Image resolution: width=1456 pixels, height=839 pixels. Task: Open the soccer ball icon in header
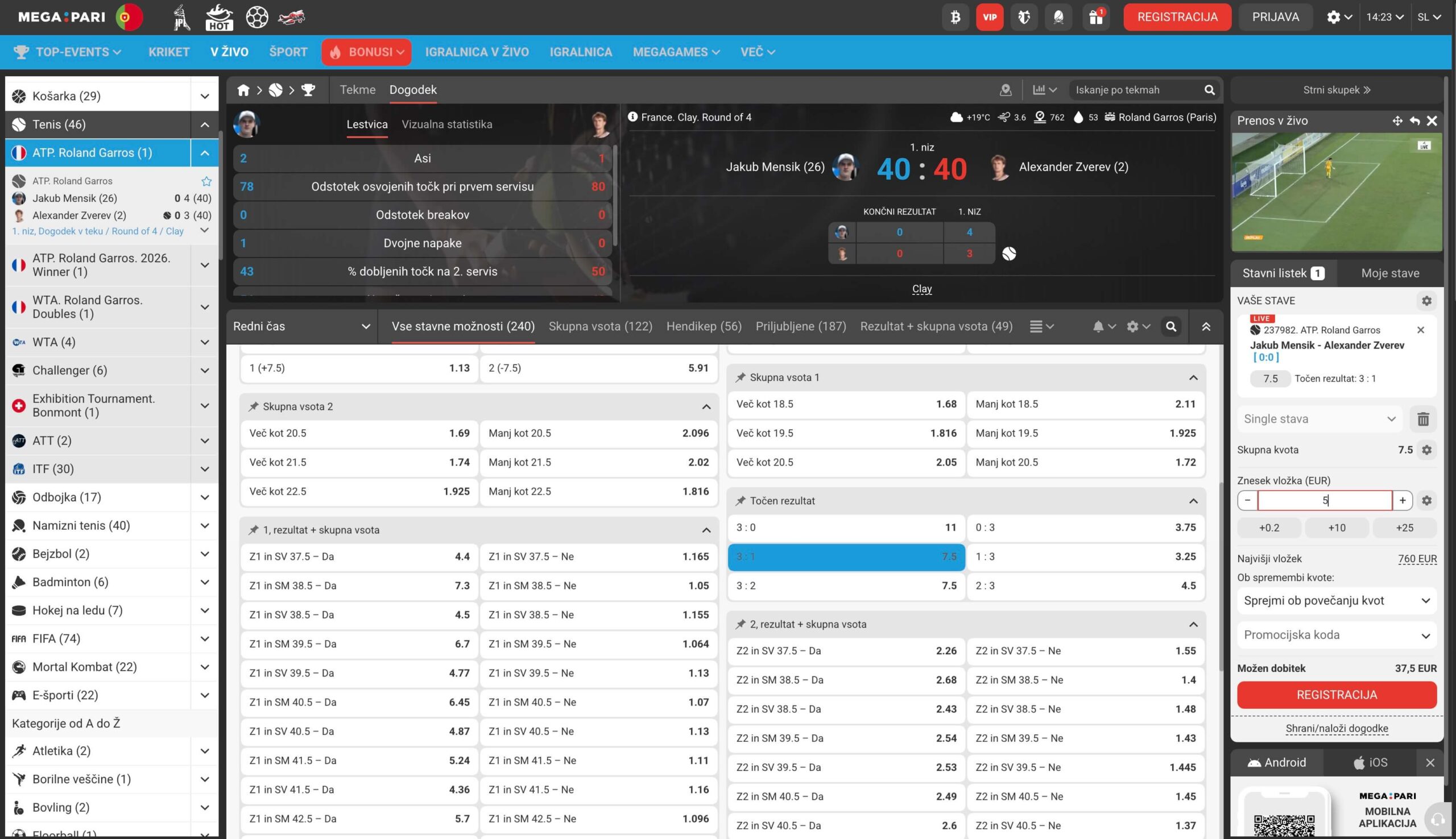click(257, 17)
